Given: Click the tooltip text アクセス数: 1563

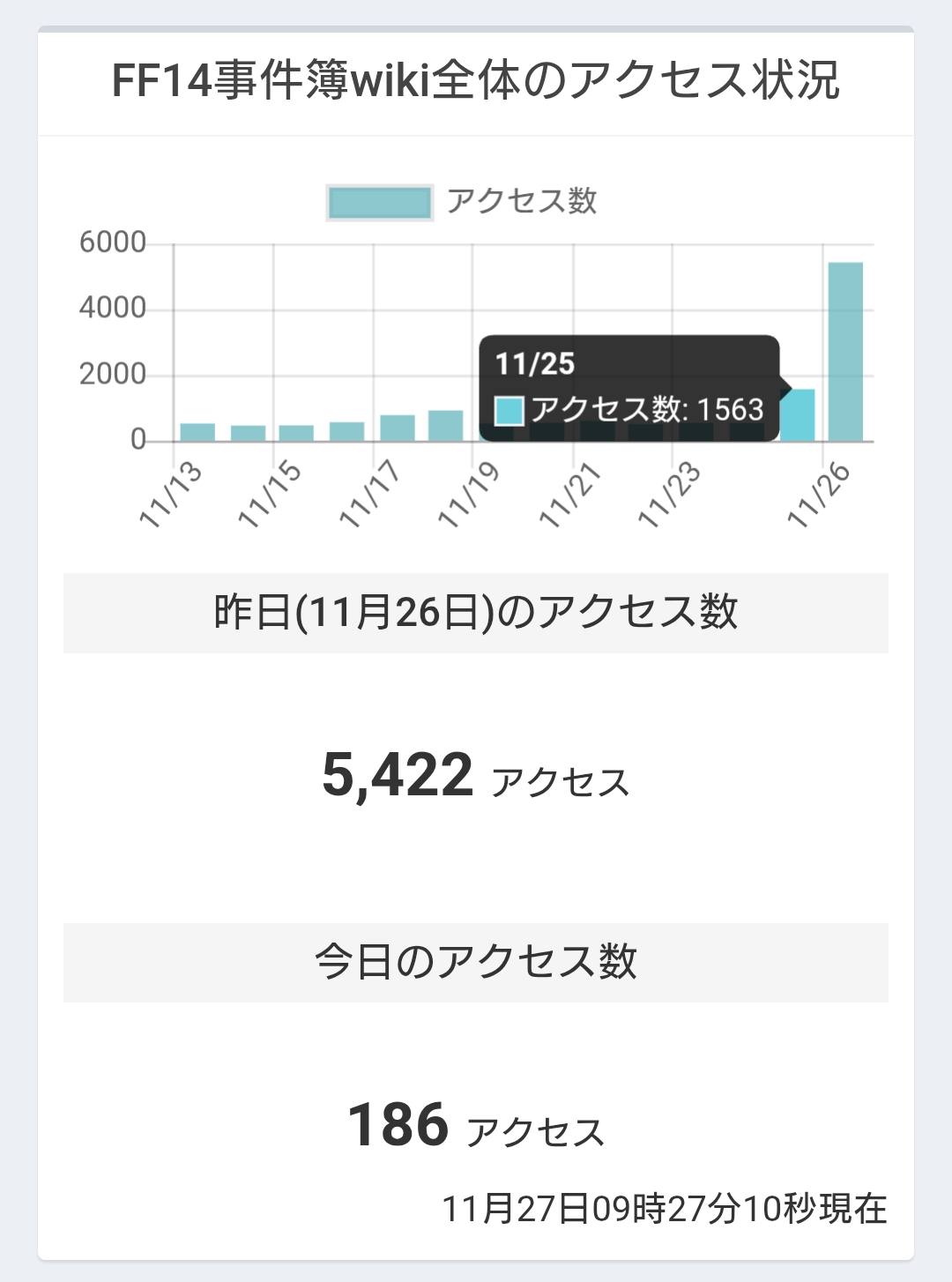Looking at the screenshot, I should coord(647,410).
